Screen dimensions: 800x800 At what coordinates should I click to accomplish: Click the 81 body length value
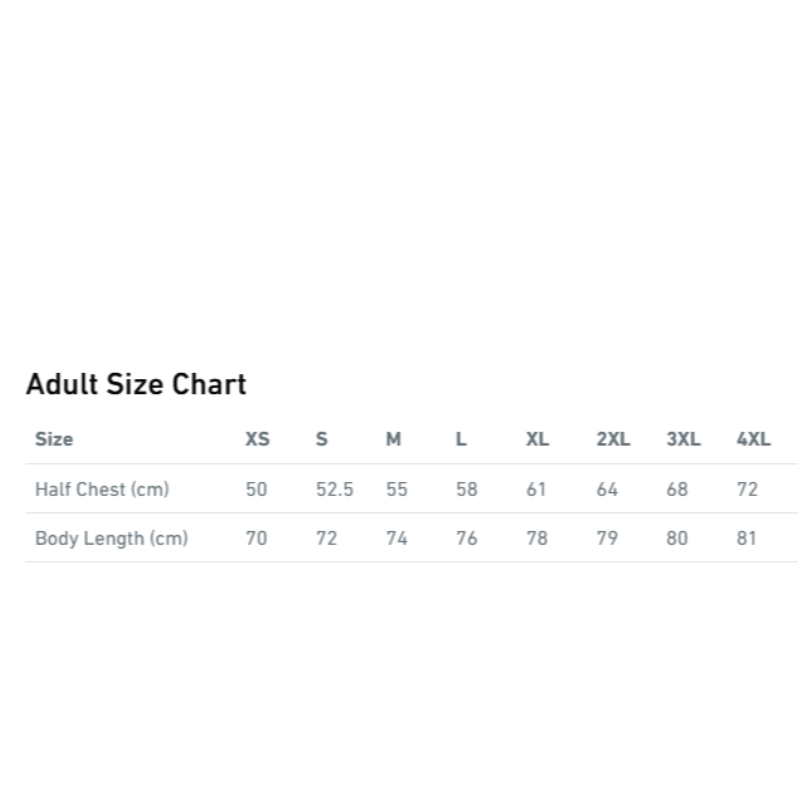pos(747,538)
